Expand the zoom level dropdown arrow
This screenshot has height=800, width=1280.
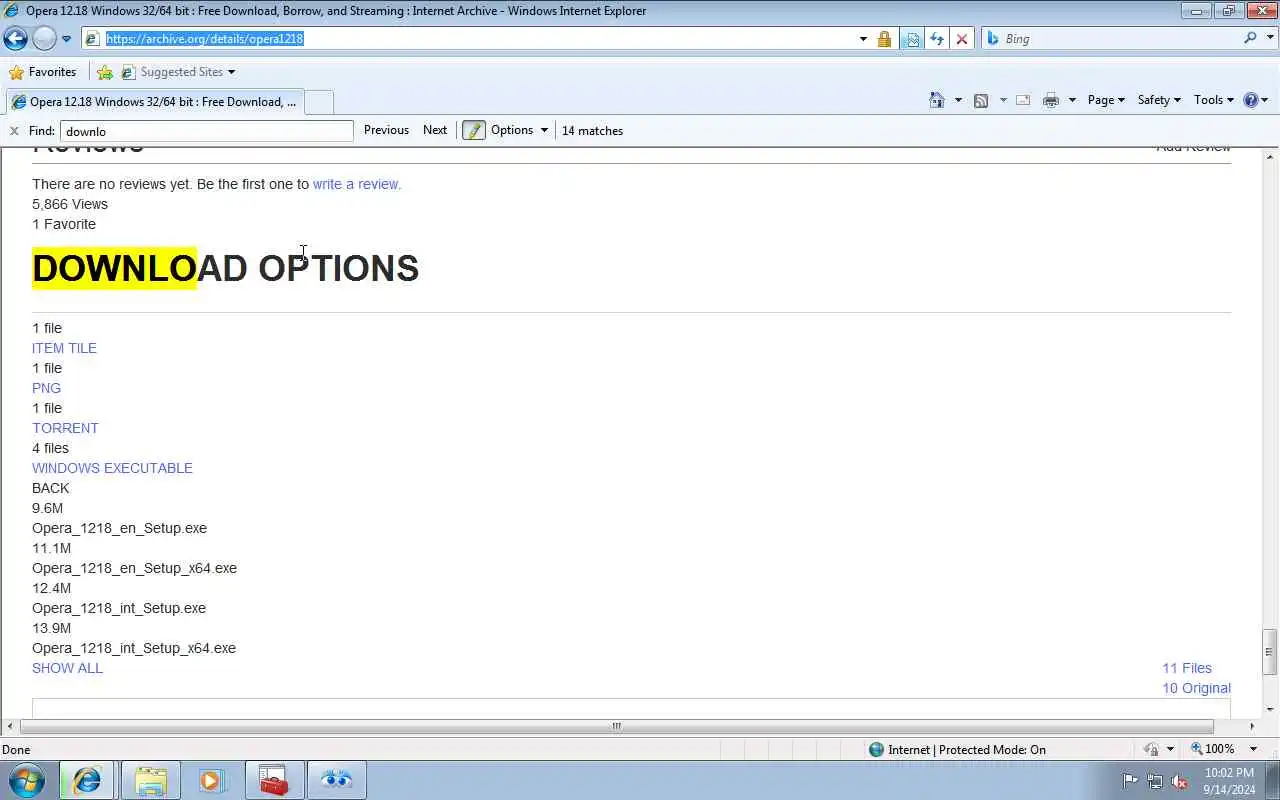click(1253, 749)
